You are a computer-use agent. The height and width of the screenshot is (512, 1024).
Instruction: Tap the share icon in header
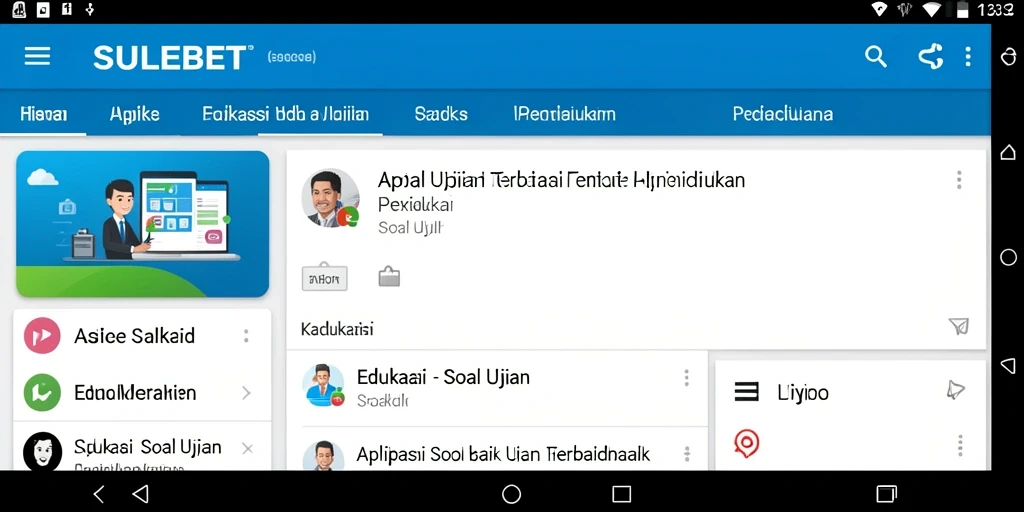pyautogui.click(x=931, y=57)
